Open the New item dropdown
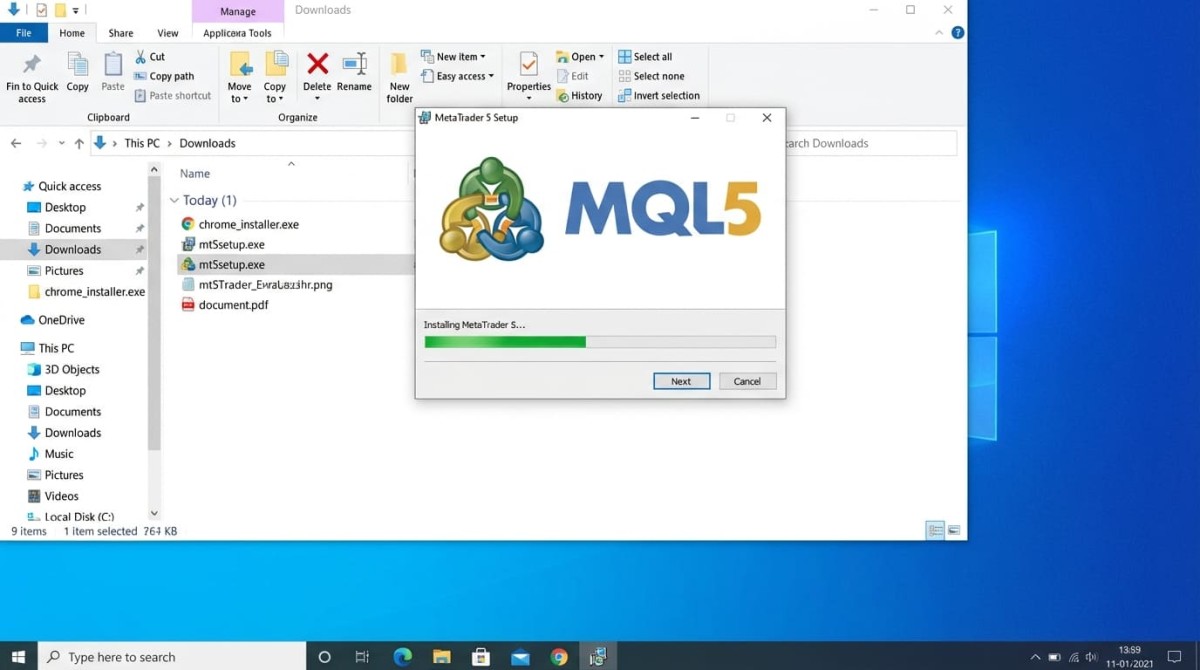The width and height of the screenshot is (1200, 670). coord(453,57)
